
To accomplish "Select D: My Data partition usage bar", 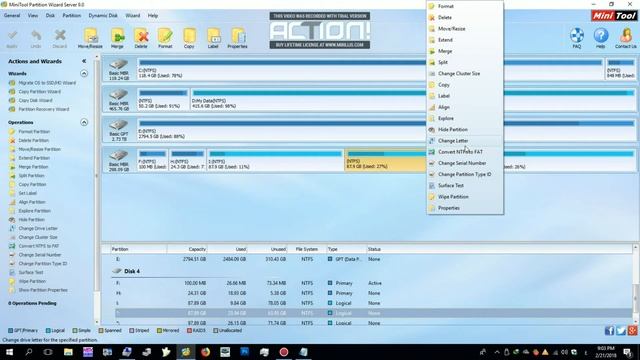I will point(413,93).
